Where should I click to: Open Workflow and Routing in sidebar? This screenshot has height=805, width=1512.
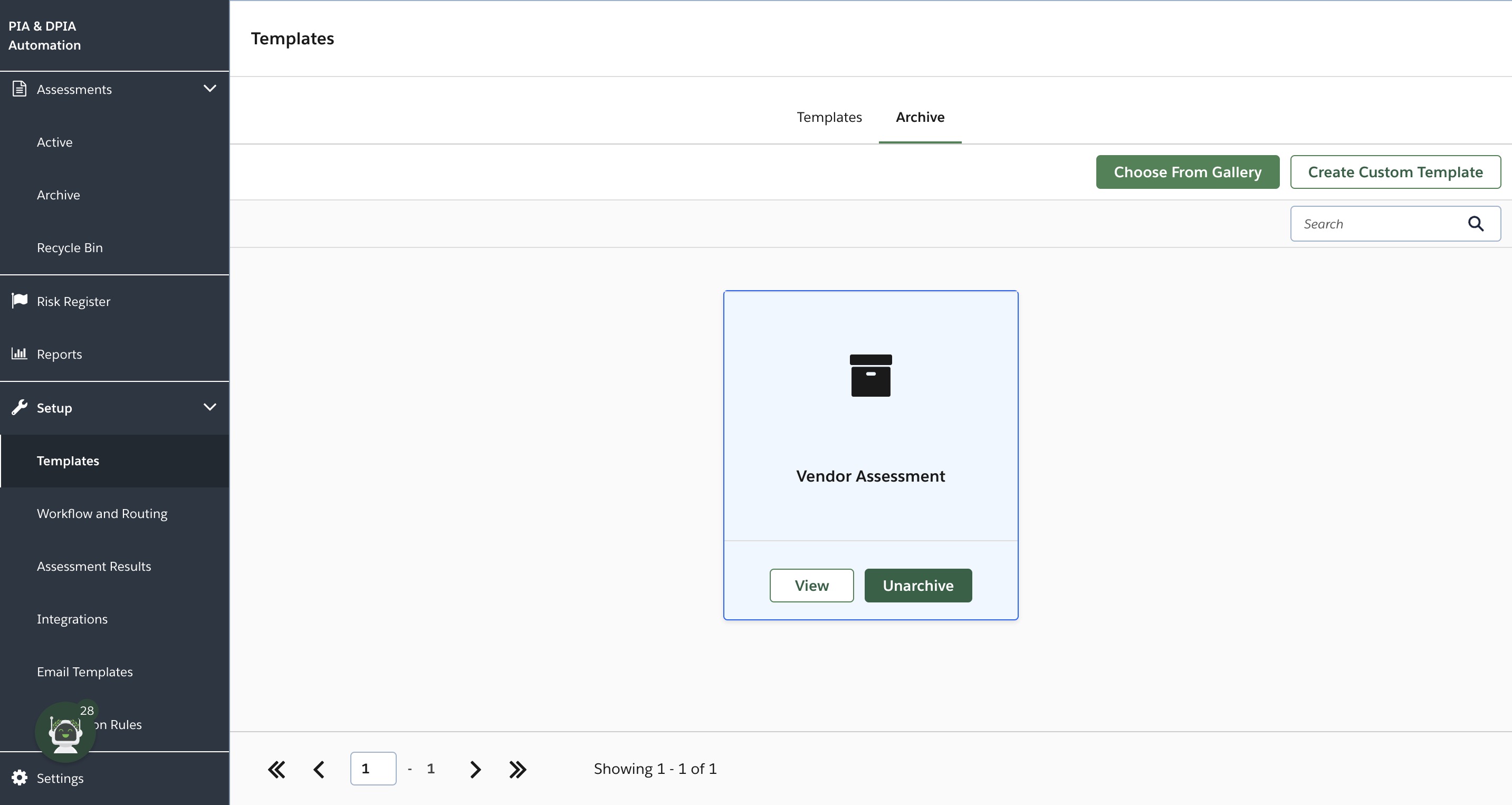click(102, 513)
